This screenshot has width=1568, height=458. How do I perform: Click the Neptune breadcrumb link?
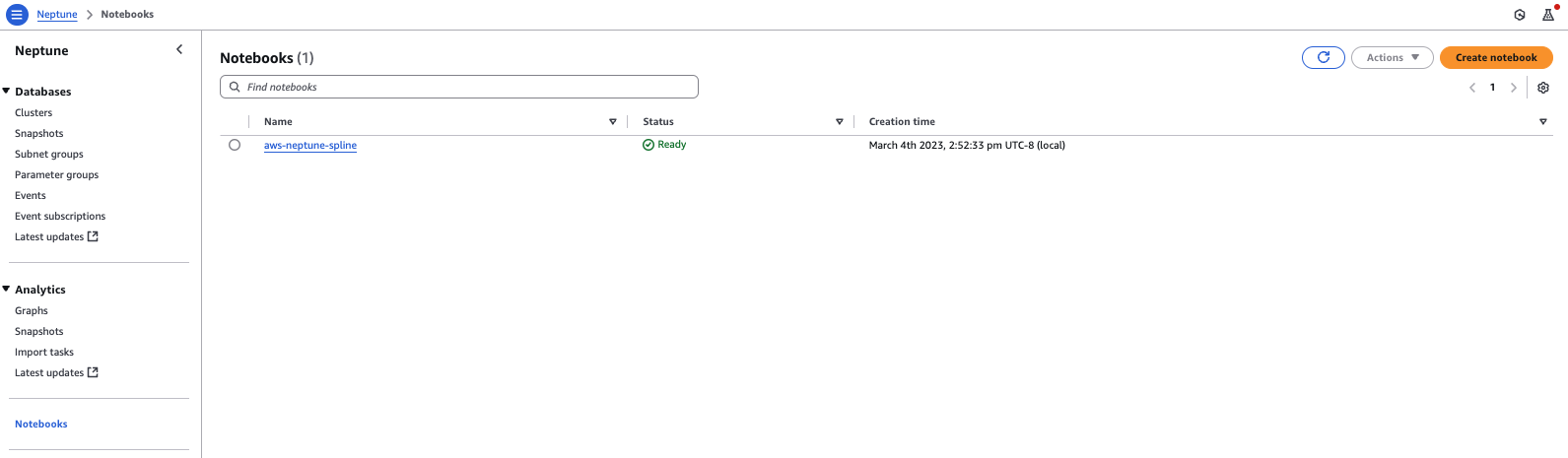pos(57,15)
